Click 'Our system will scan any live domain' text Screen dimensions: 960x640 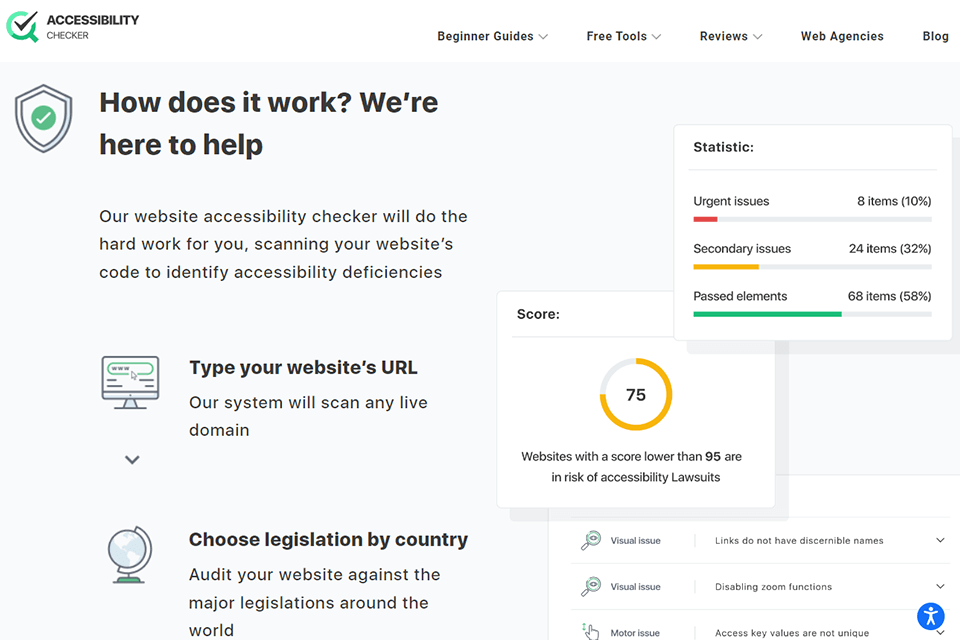point(308,416)
